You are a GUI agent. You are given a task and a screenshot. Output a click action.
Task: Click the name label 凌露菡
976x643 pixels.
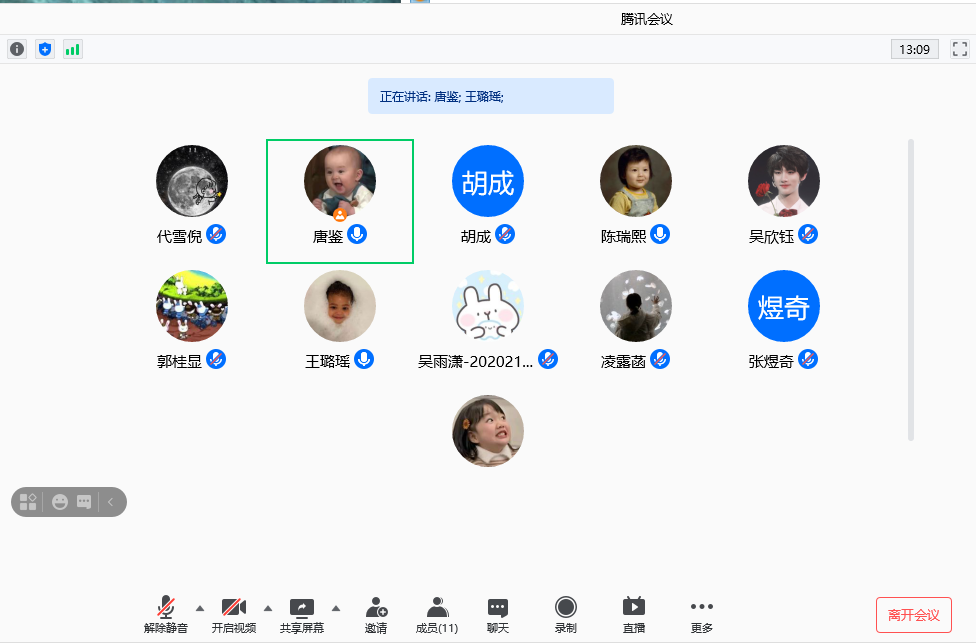click(624, 361)
